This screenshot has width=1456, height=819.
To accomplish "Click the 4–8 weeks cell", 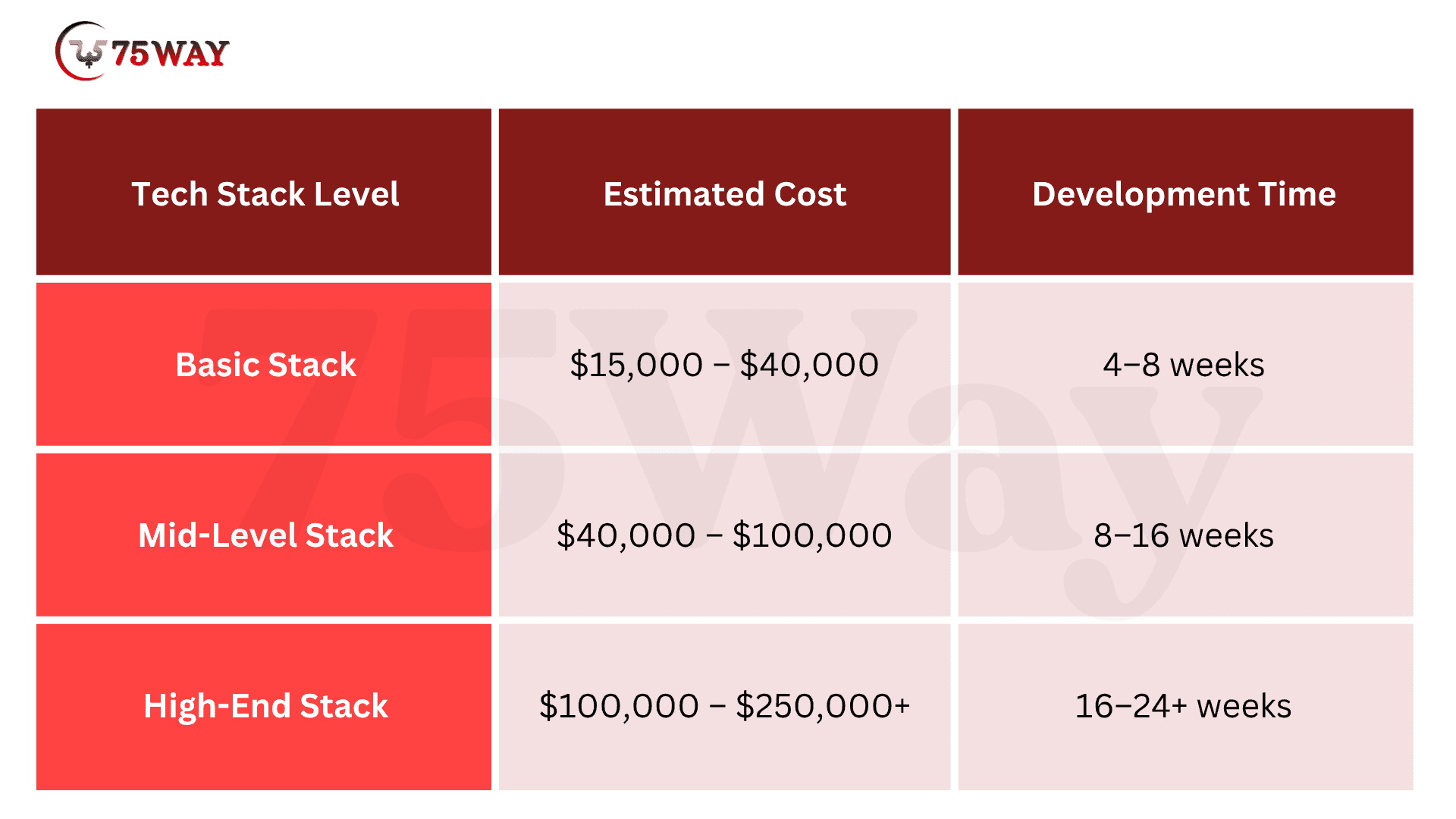I will [1184, 365].
